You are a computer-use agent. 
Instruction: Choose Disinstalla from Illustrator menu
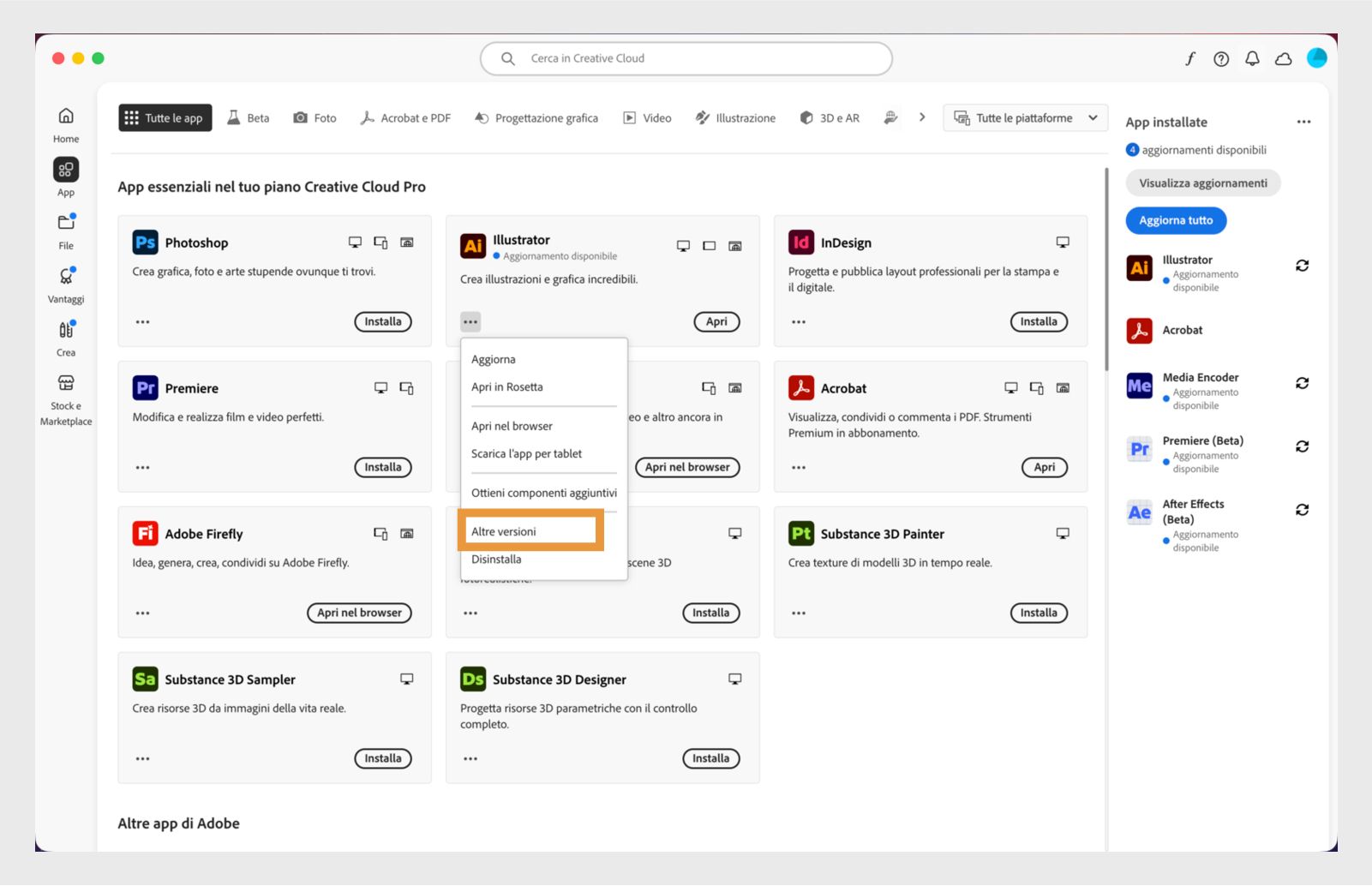tap(544, 559)
